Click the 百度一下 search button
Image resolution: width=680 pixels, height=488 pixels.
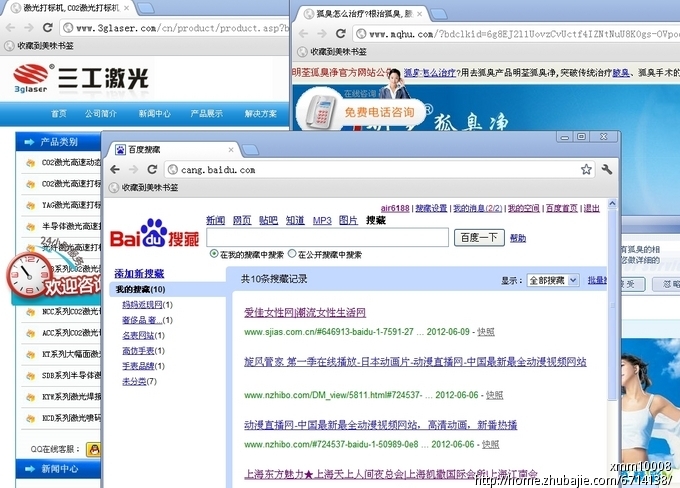(479, 238)
